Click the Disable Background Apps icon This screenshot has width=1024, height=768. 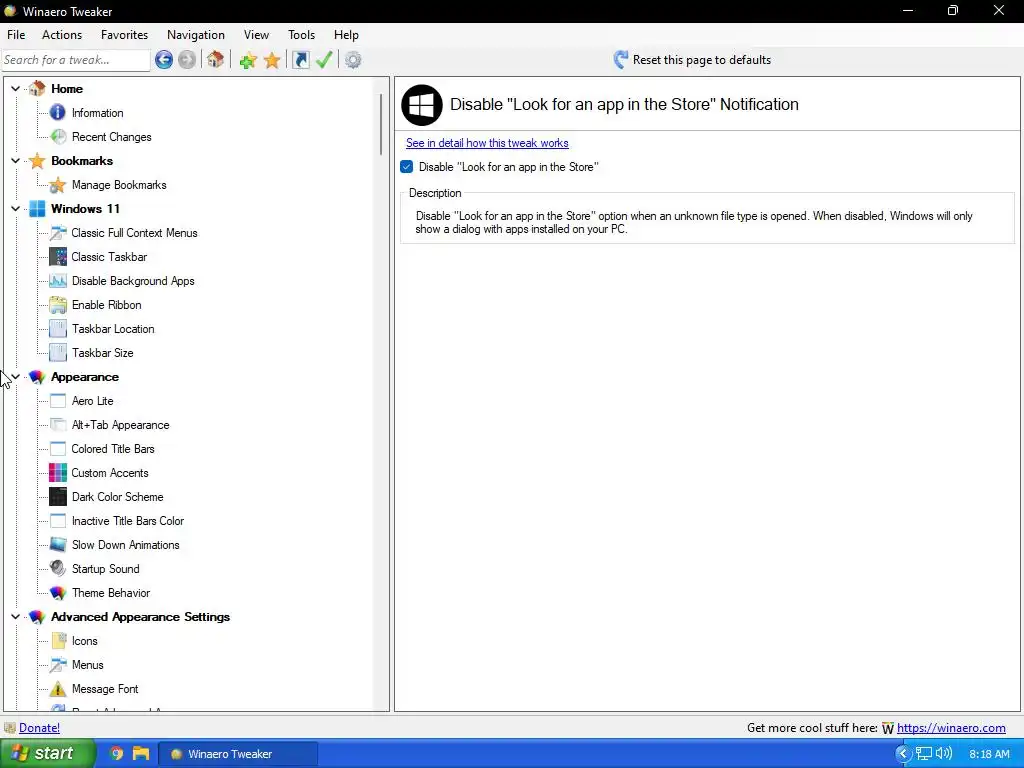(x=57, y=281)
